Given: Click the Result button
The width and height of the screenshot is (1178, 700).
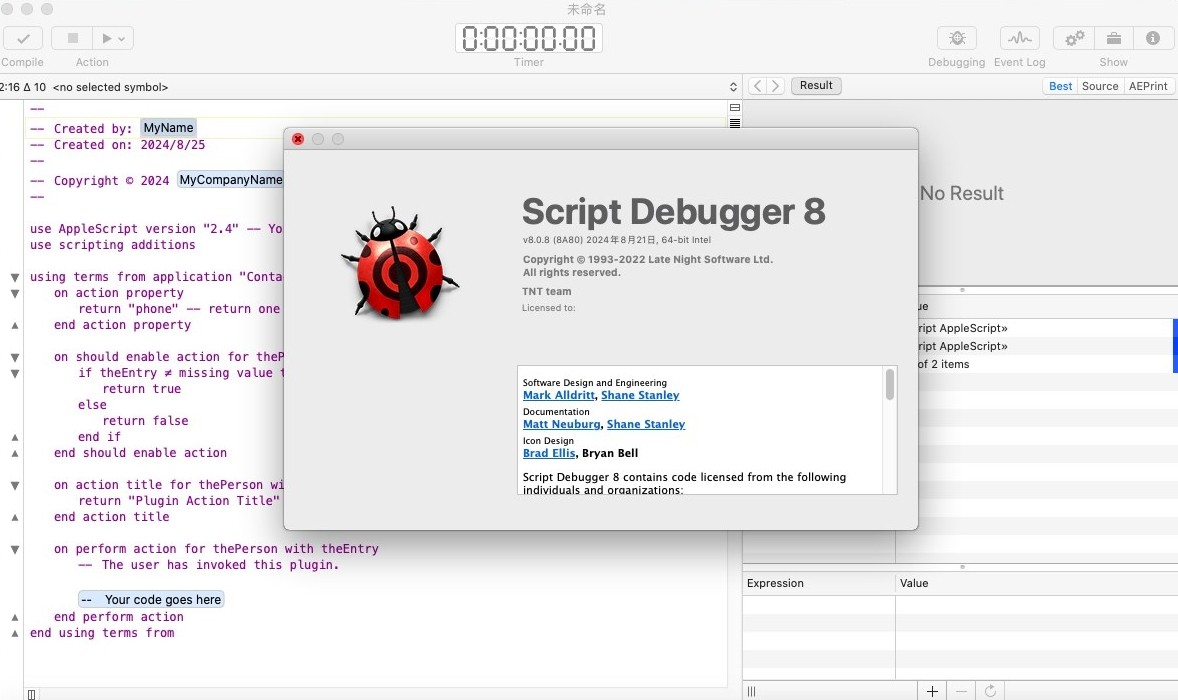Looking at the screenshot, I should 816,86.
